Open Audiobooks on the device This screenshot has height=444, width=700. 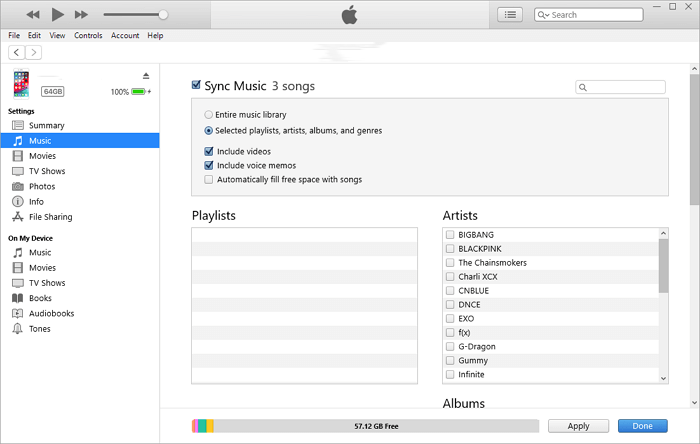click(x=80, y=313)
